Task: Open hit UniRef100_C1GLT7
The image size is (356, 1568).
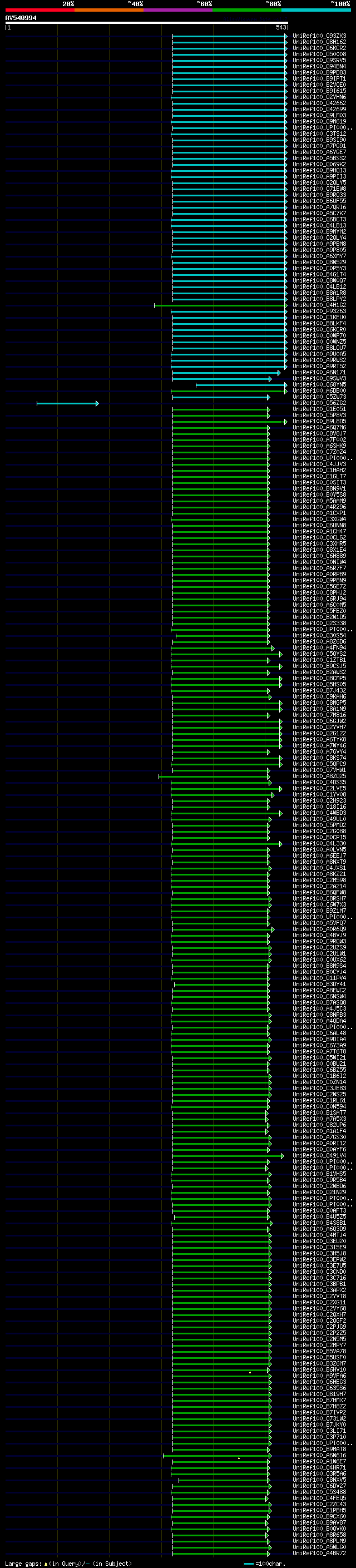Action: [319, 477]
